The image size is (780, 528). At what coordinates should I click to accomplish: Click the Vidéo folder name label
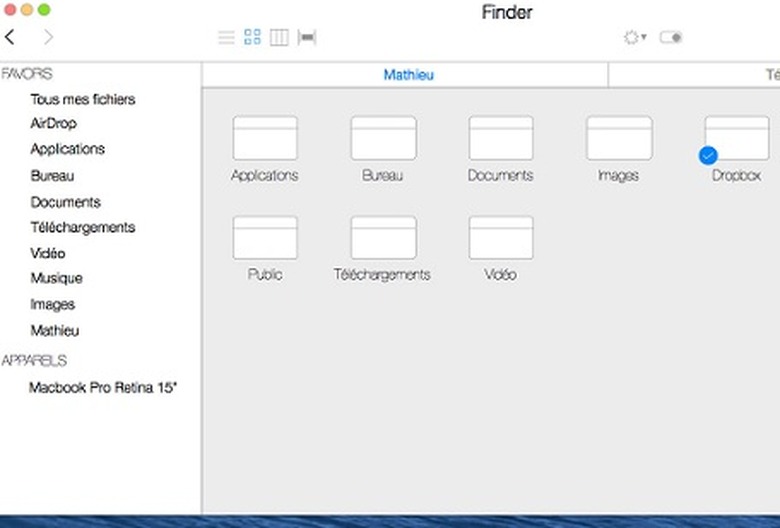[500, 274]
